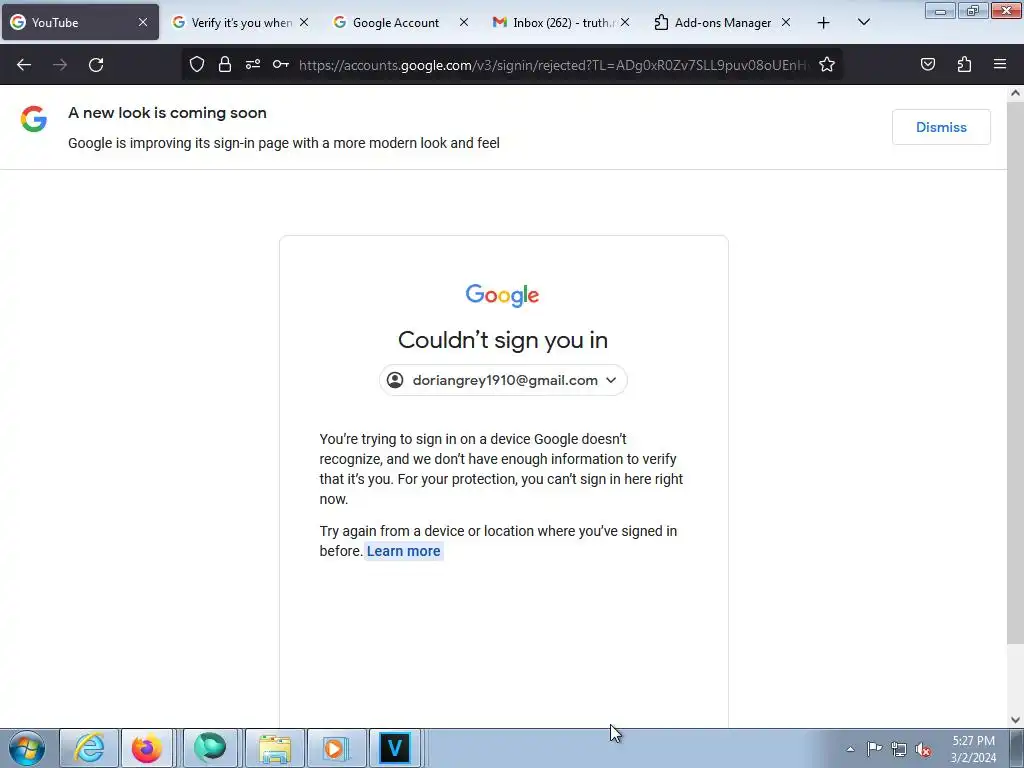Launch Internet Explorer from taskbar
The image size is (1024, 768).
click(x=89, y=748)
